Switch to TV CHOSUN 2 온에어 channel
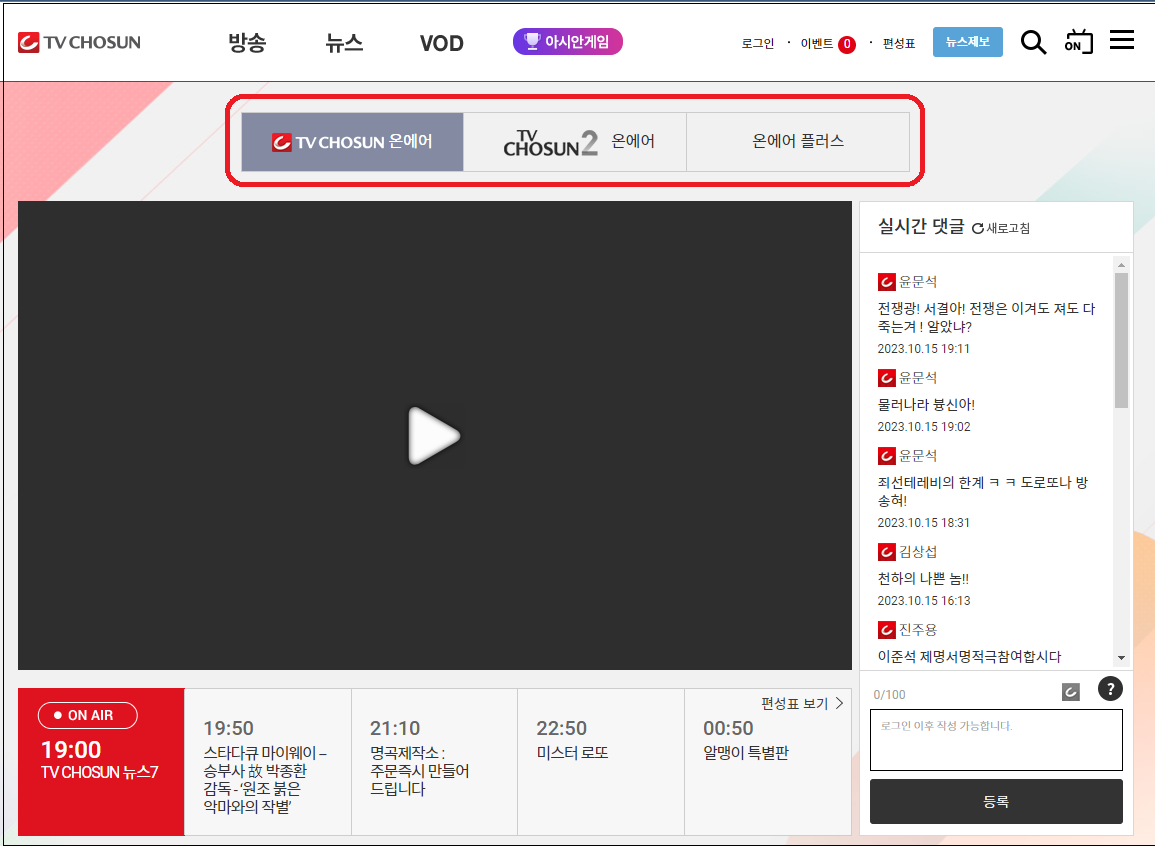1155x846 pixels. click(575, 142)
